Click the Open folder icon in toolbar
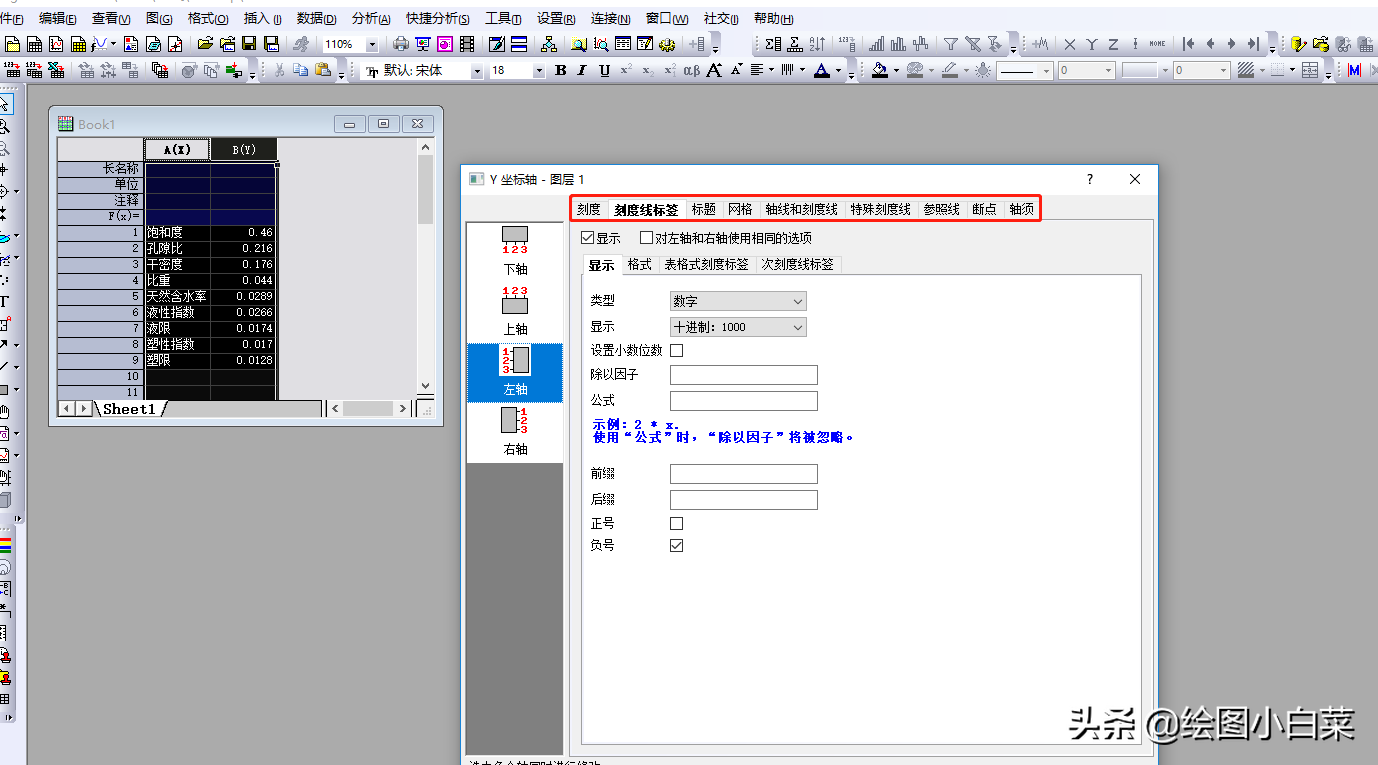The image size is (1378, 765). tap(205, 44)
